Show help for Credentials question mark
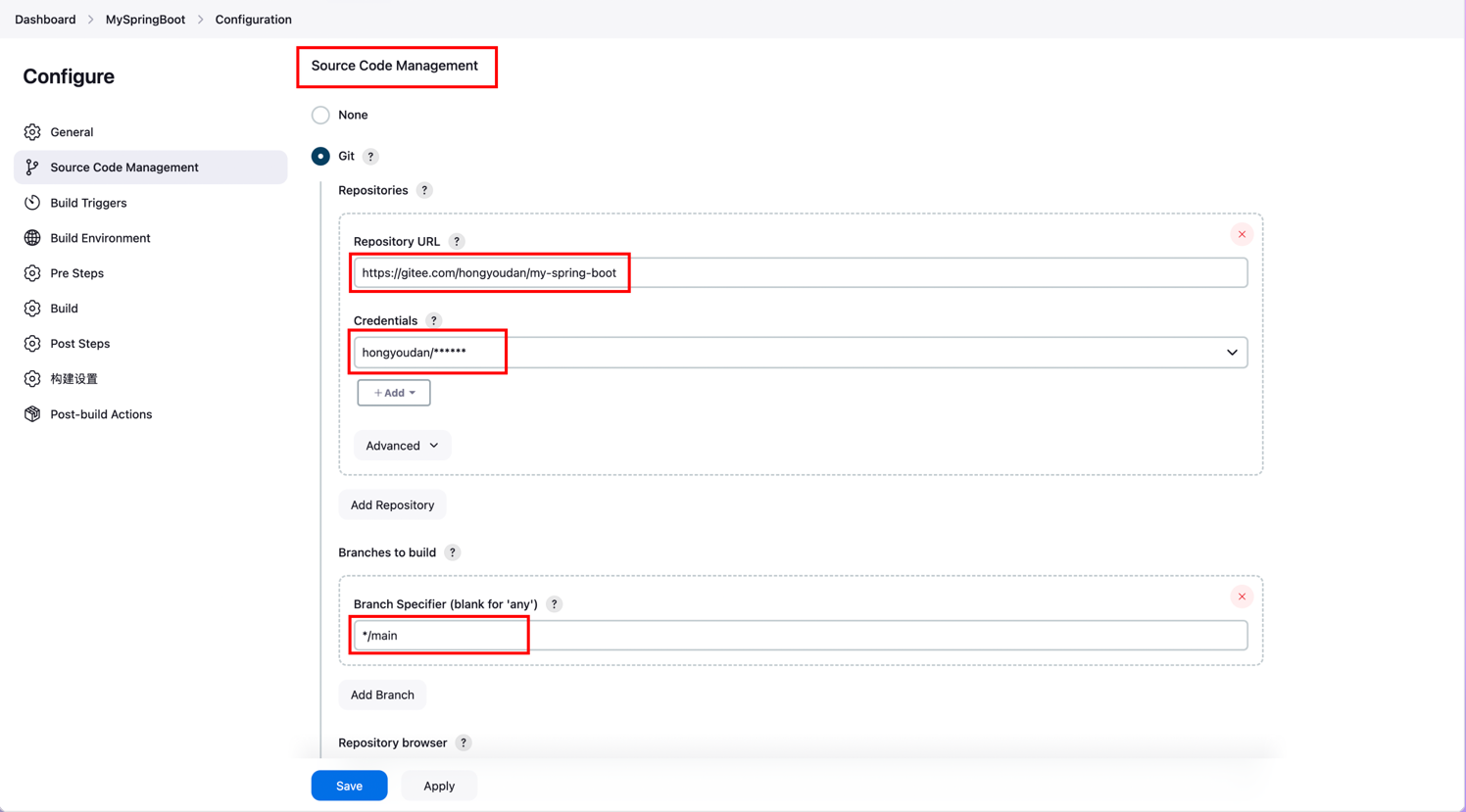Viewport: 1466px width, 812px height. pyautogui.click(x=434, y=321)
